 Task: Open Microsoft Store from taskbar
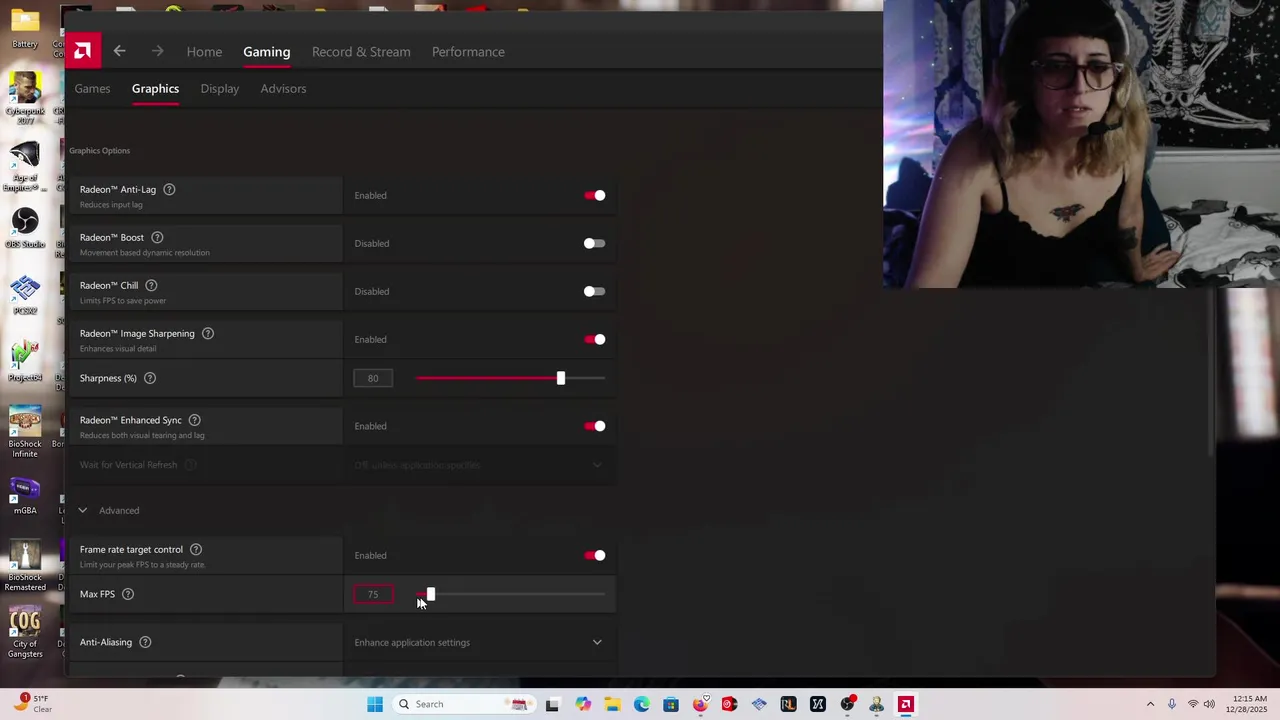coord(671,704)
